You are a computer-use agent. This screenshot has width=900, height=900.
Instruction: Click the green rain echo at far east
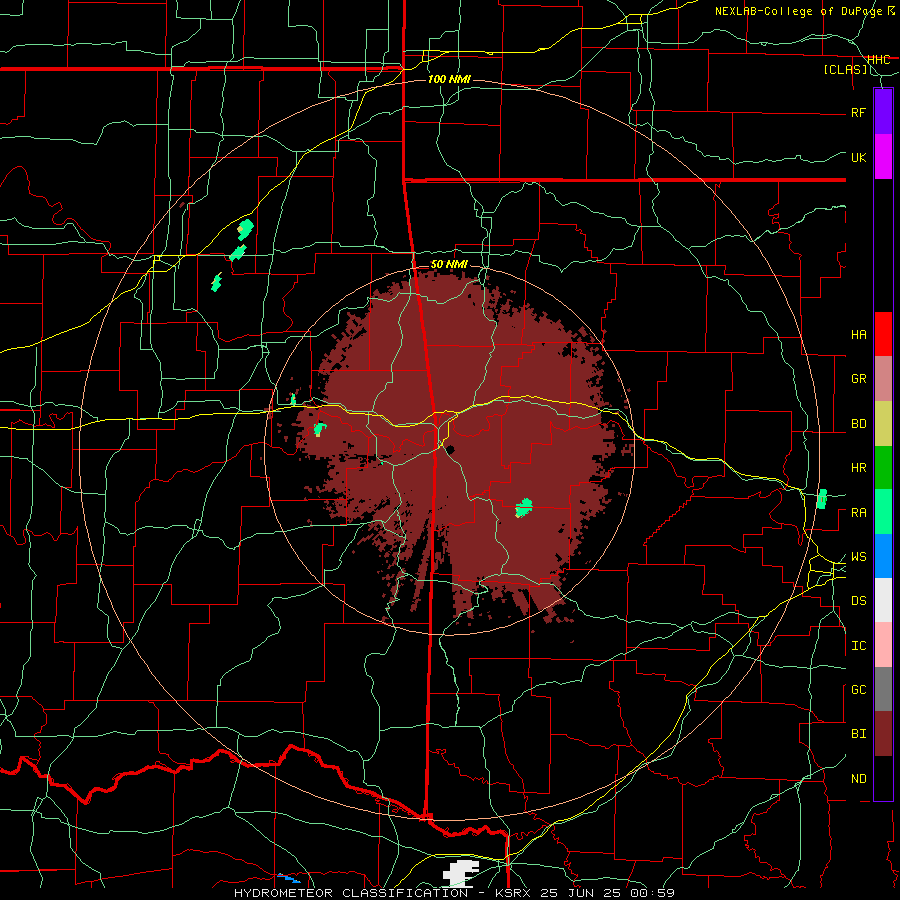[821, 499]
